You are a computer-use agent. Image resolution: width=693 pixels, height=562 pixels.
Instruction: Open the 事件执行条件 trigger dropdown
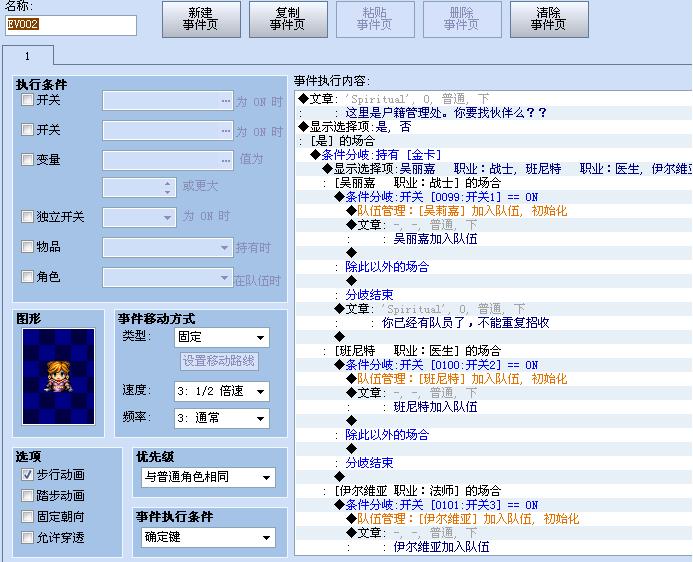click(x=208, y=538)
